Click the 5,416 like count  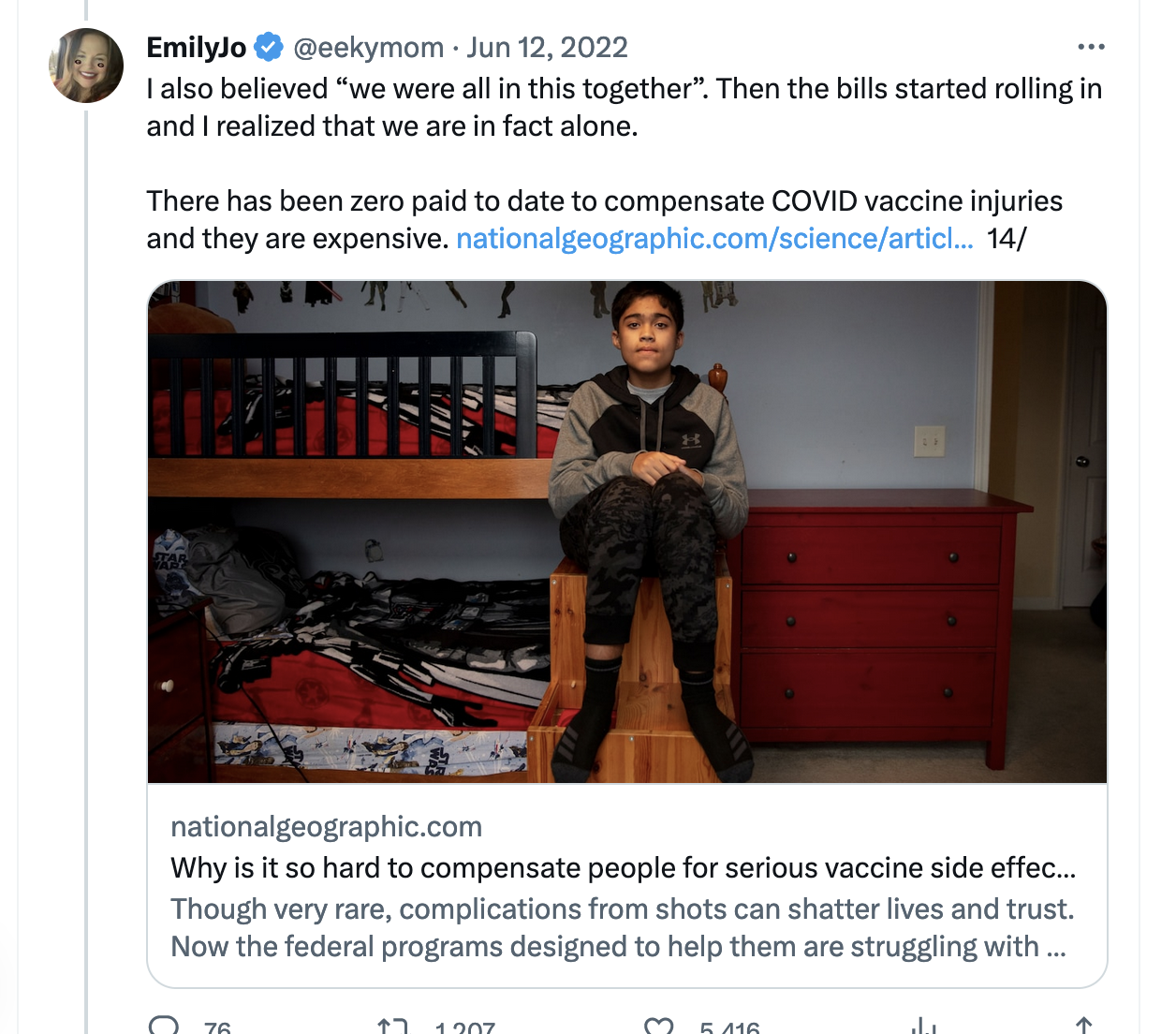point(729,1027)
